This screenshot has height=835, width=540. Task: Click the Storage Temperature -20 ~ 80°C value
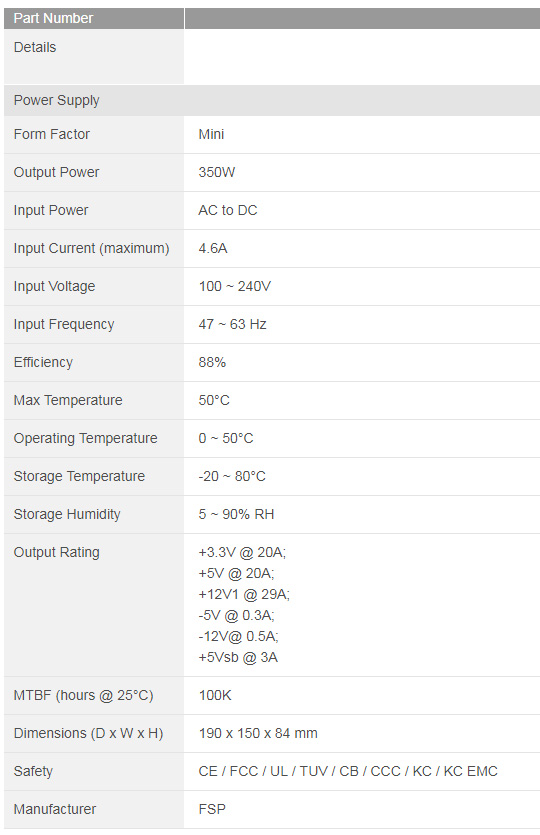coord(232,476)
